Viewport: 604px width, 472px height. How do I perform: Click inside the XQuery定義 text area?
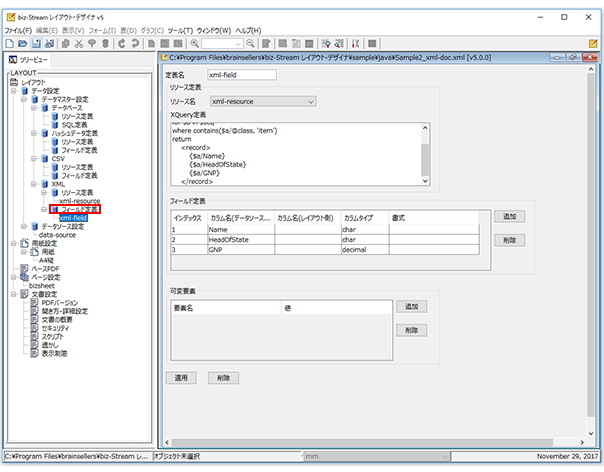pyautogui.click(x=296, y=154)
